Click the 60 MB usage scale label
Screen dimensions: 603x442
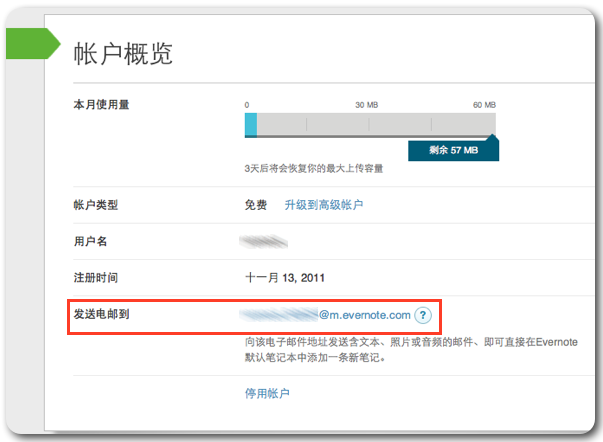tap(484, 105)
